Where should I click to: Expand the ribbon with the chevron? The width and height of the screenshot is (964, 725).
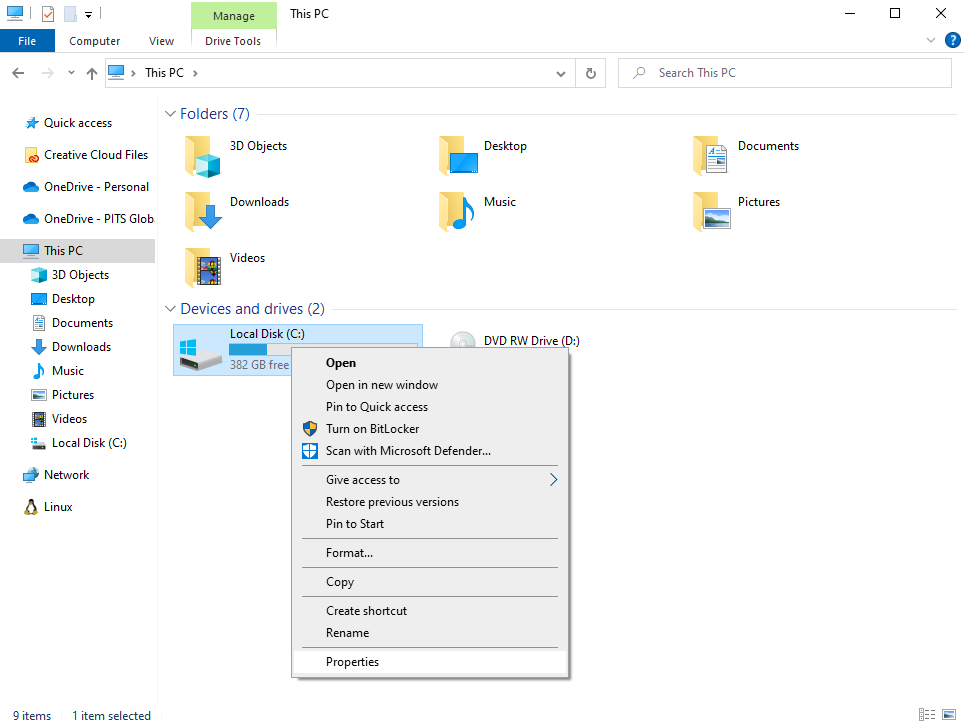point(930,41)
